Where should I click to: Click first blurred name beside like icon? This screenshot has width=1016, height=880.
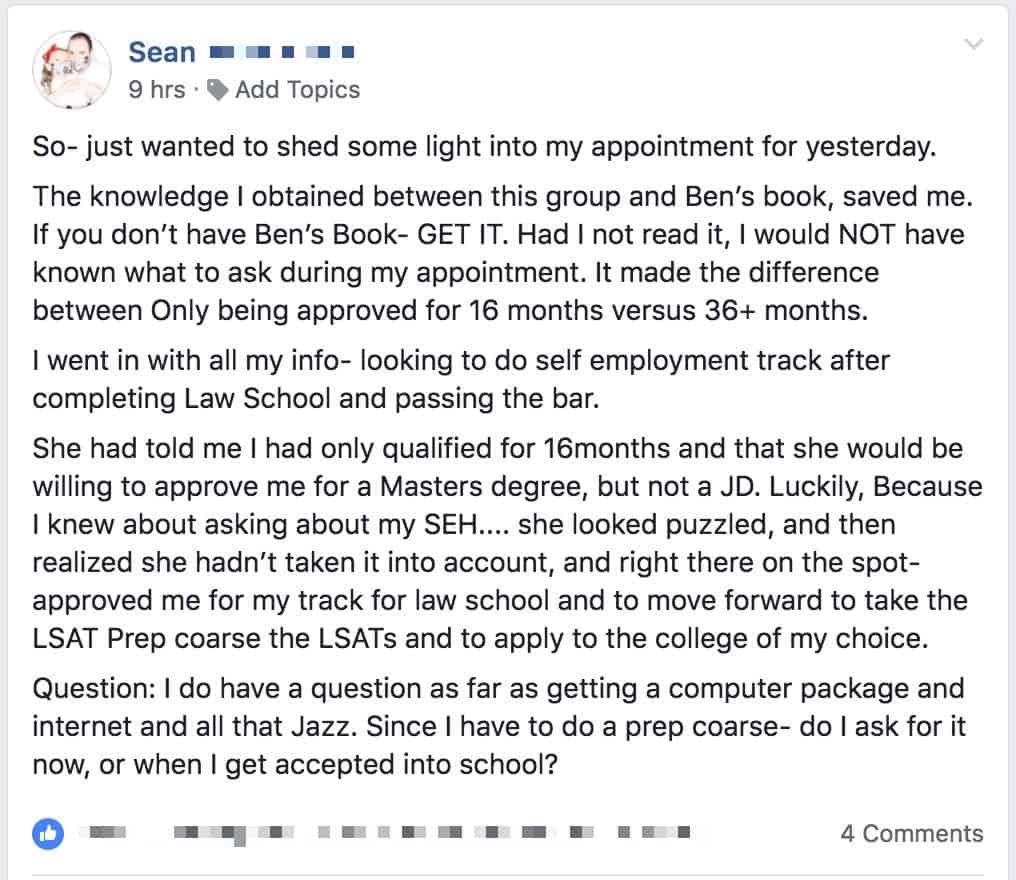pyautogui.click(x=108, y=832)
